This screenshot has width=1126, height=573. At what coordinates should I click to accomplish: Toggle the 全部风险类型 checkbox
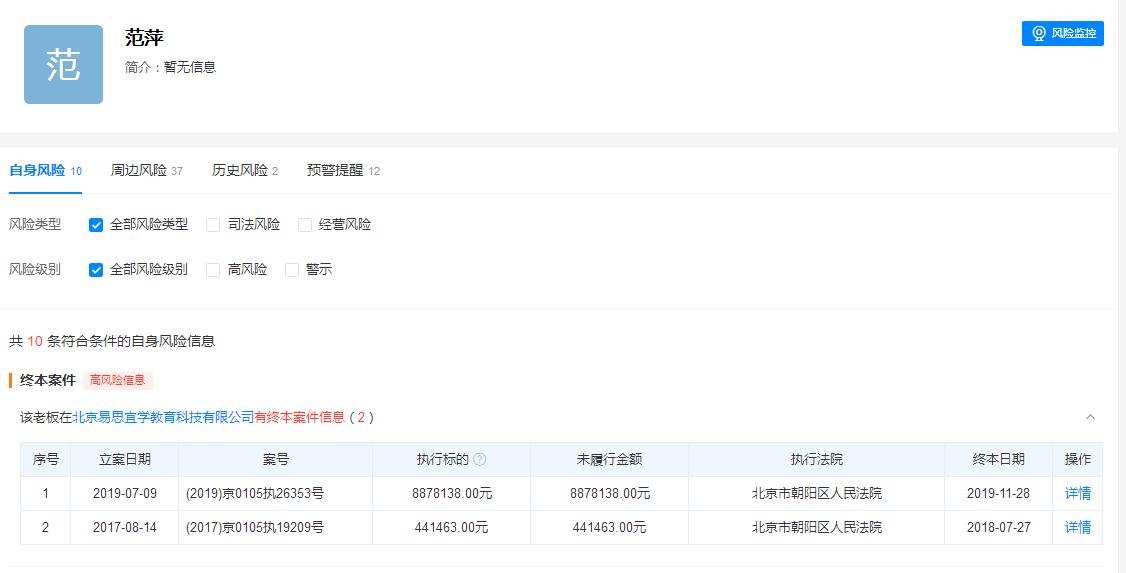96,225
